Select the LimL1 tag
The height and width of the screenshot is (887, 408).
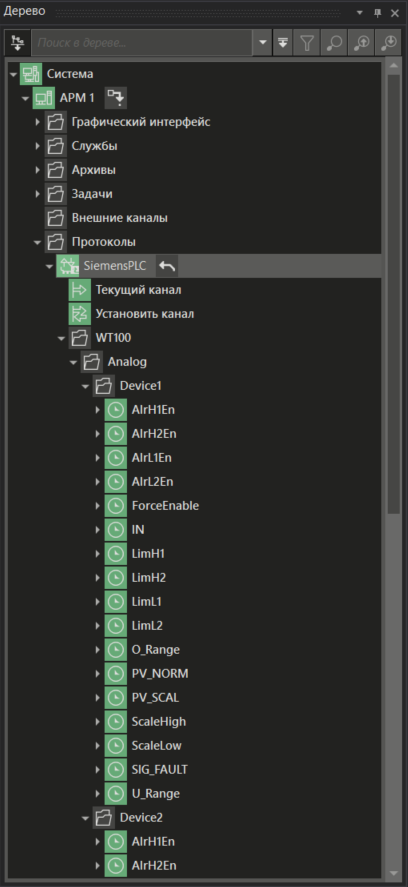(147, 601)
